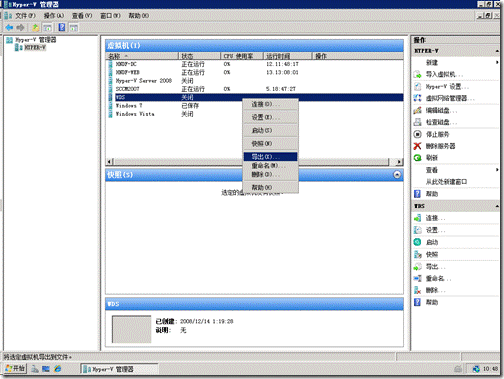Click the 运行时间 column header
The height and width of the screenshot is (379, 504).
coord(287,56)
